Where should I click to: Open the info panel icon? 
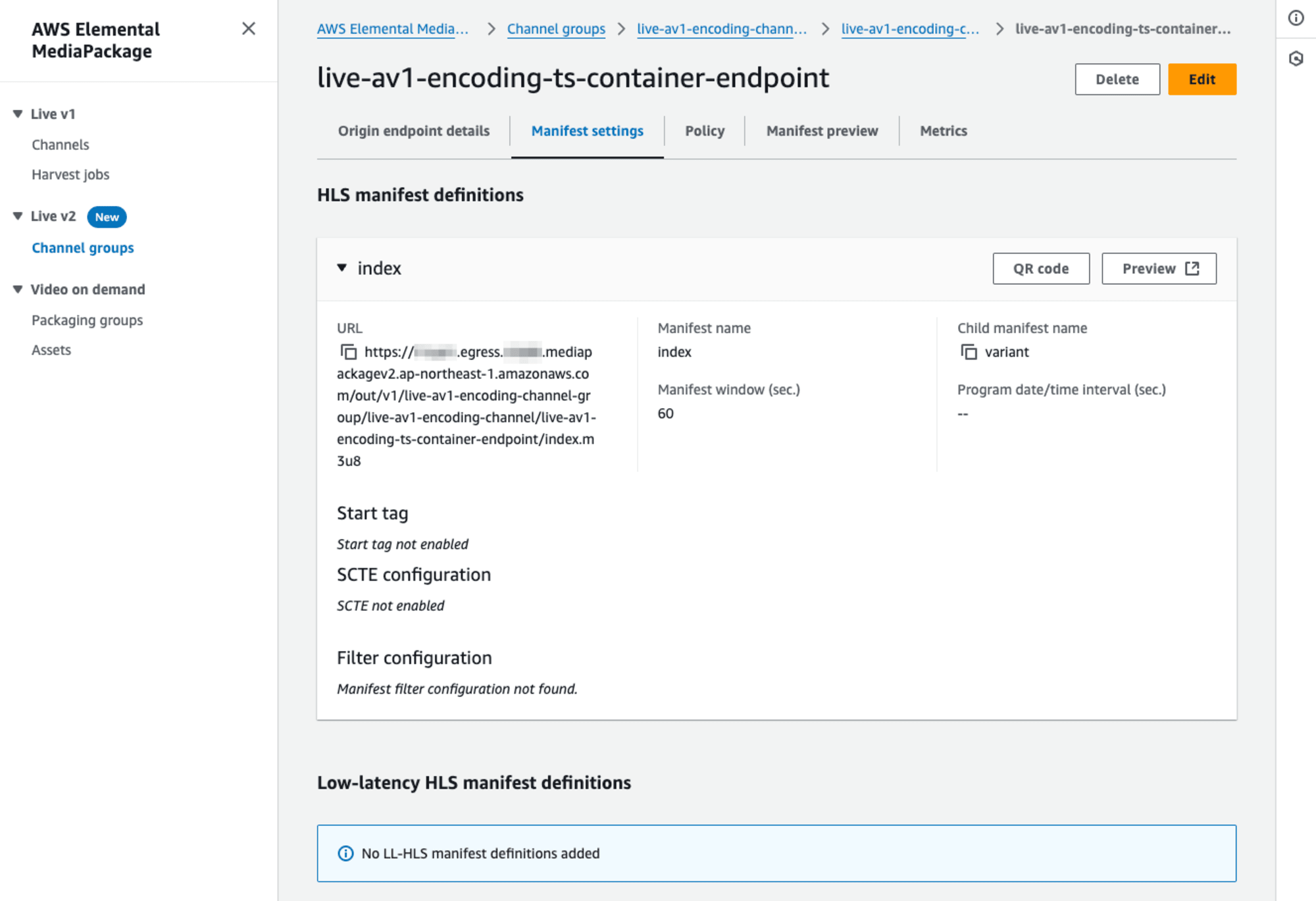point(1296,18)
